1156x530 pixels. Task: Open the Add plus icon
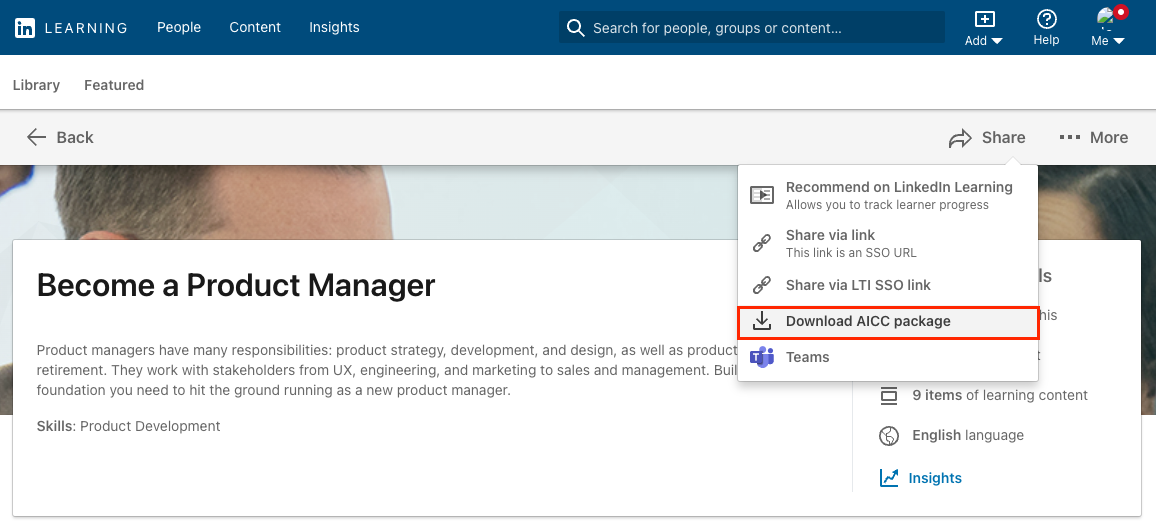coord(984,18)
